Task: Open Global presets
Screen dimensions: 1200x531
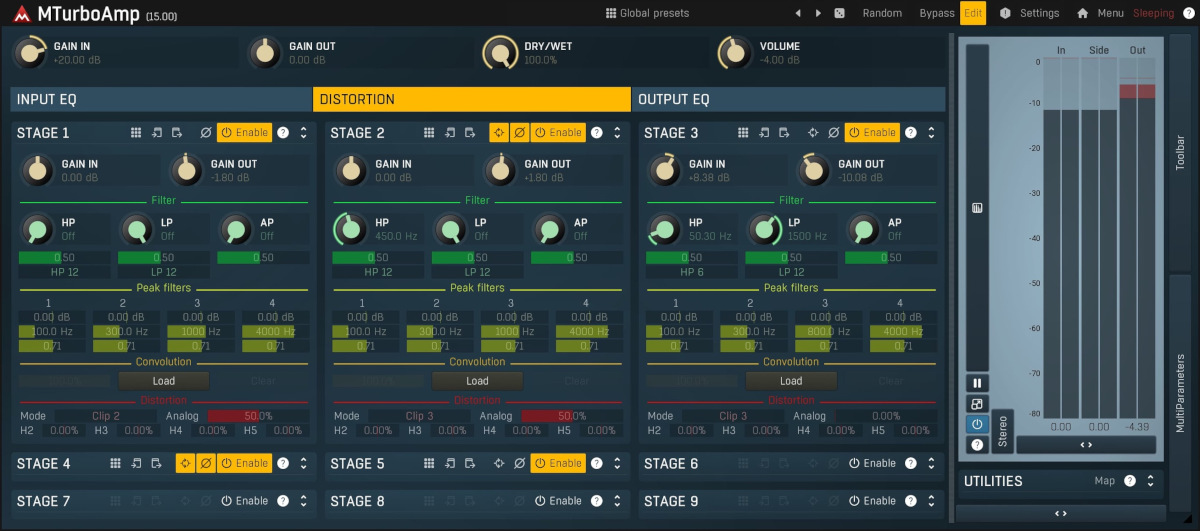Action: tap(647, 13)
